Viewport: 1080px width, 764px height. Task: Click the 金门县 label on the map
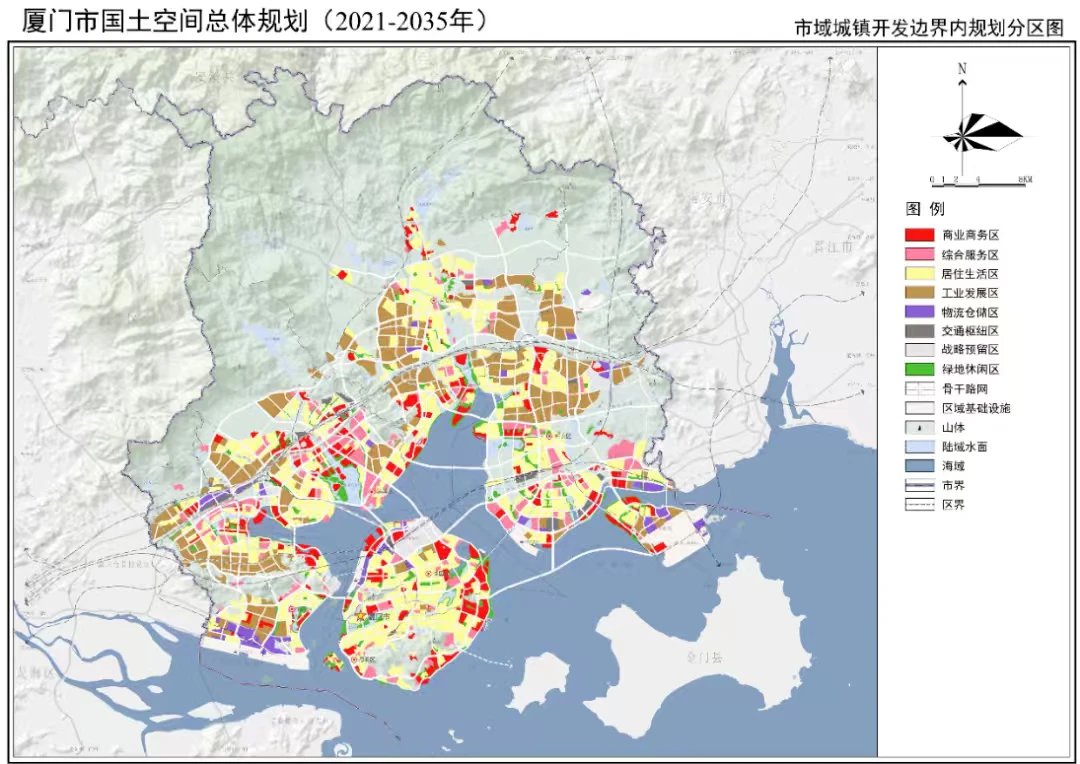click(705, 657)
